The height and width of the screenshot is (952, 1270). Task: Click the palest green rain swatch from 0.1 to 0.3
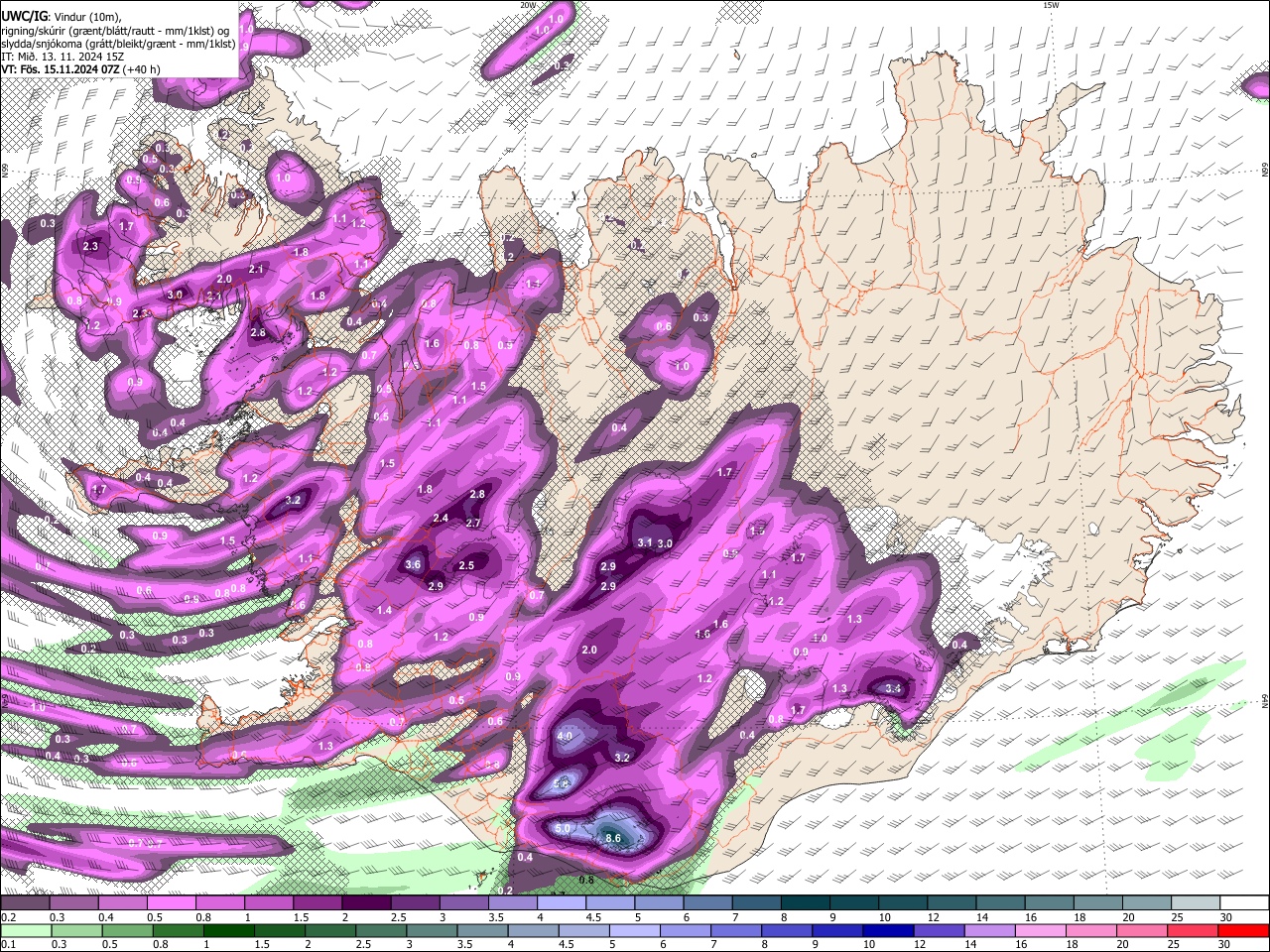click(x=25, y=931)
